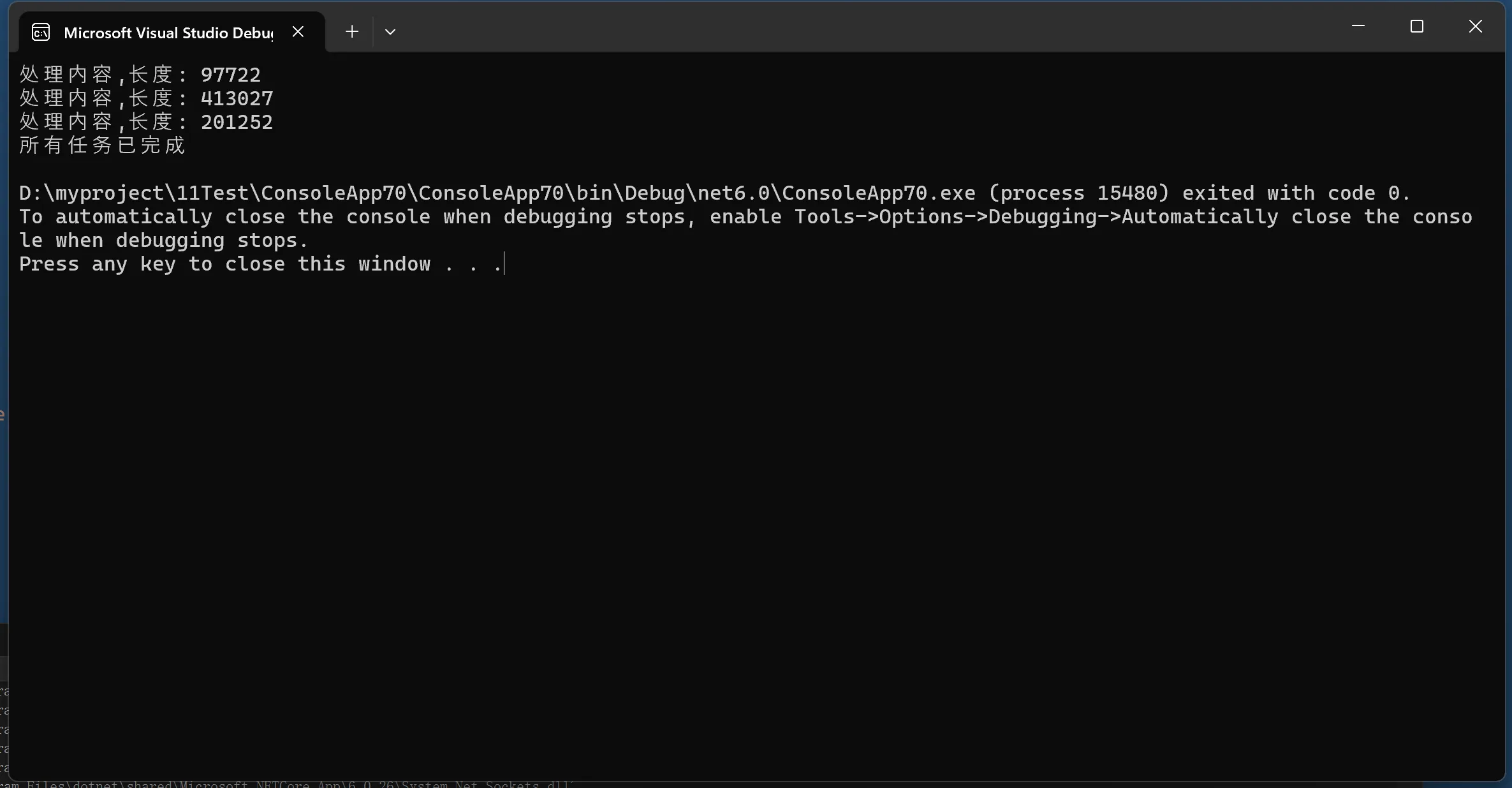Click the ConsoleApp70.exe text in the path
The width and height of the screenshot is (1512, 788).
(878, 193)
